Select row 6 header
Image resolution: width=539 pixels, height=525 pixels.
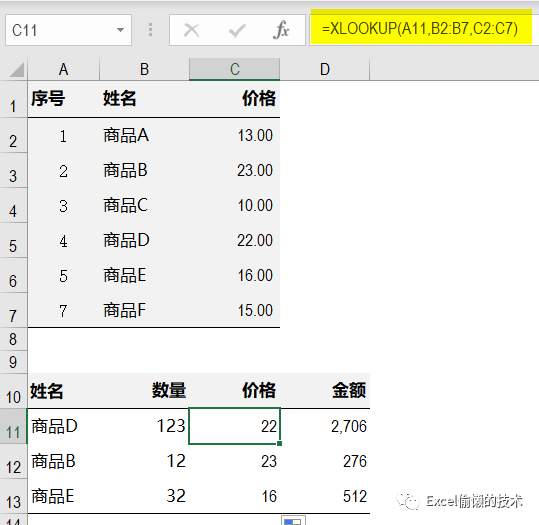pyautogui.click(x=13, y=275)
